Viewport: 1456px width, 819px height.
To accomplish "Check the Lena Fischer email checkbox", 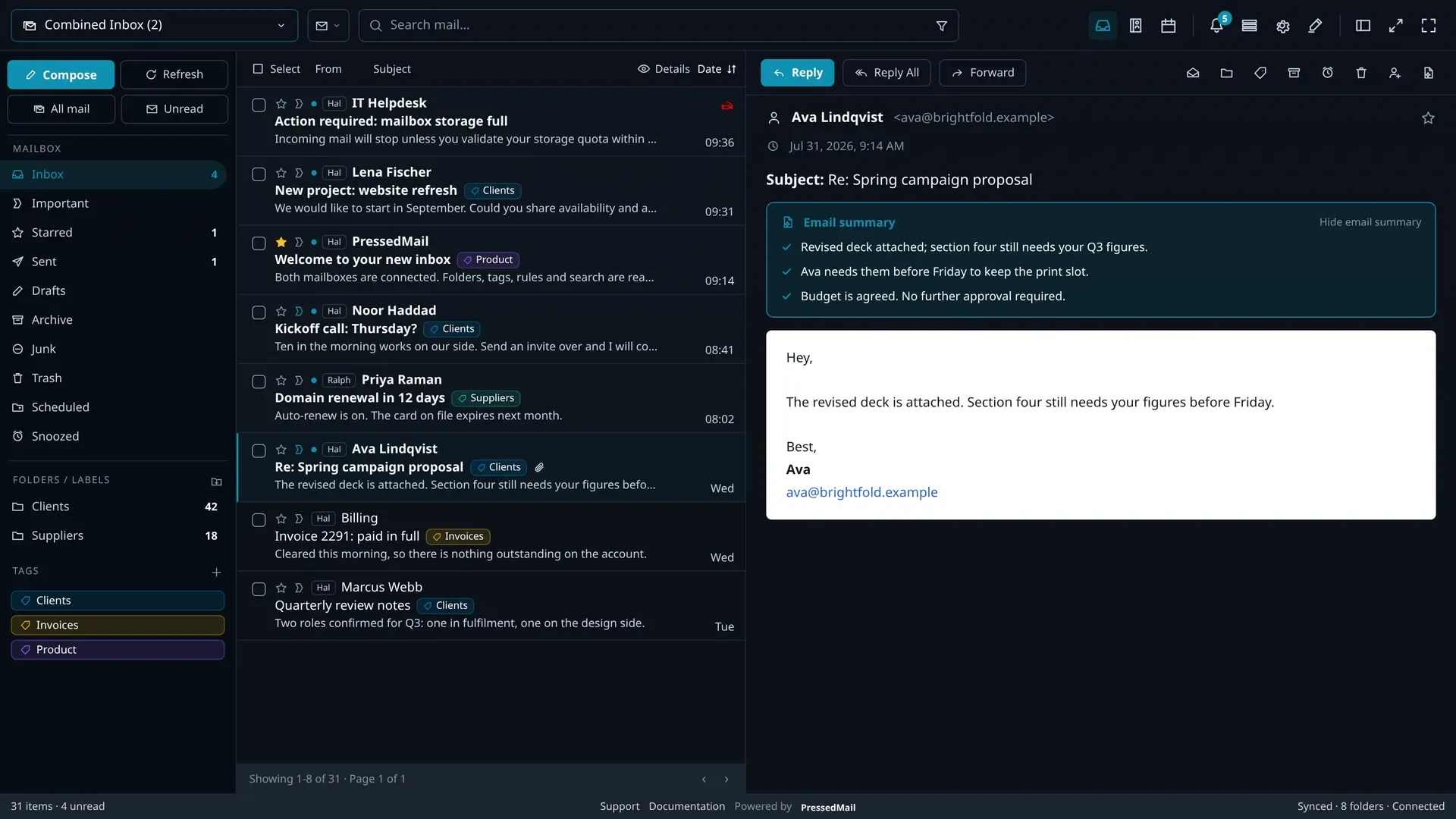I will [x=259, y=174].
